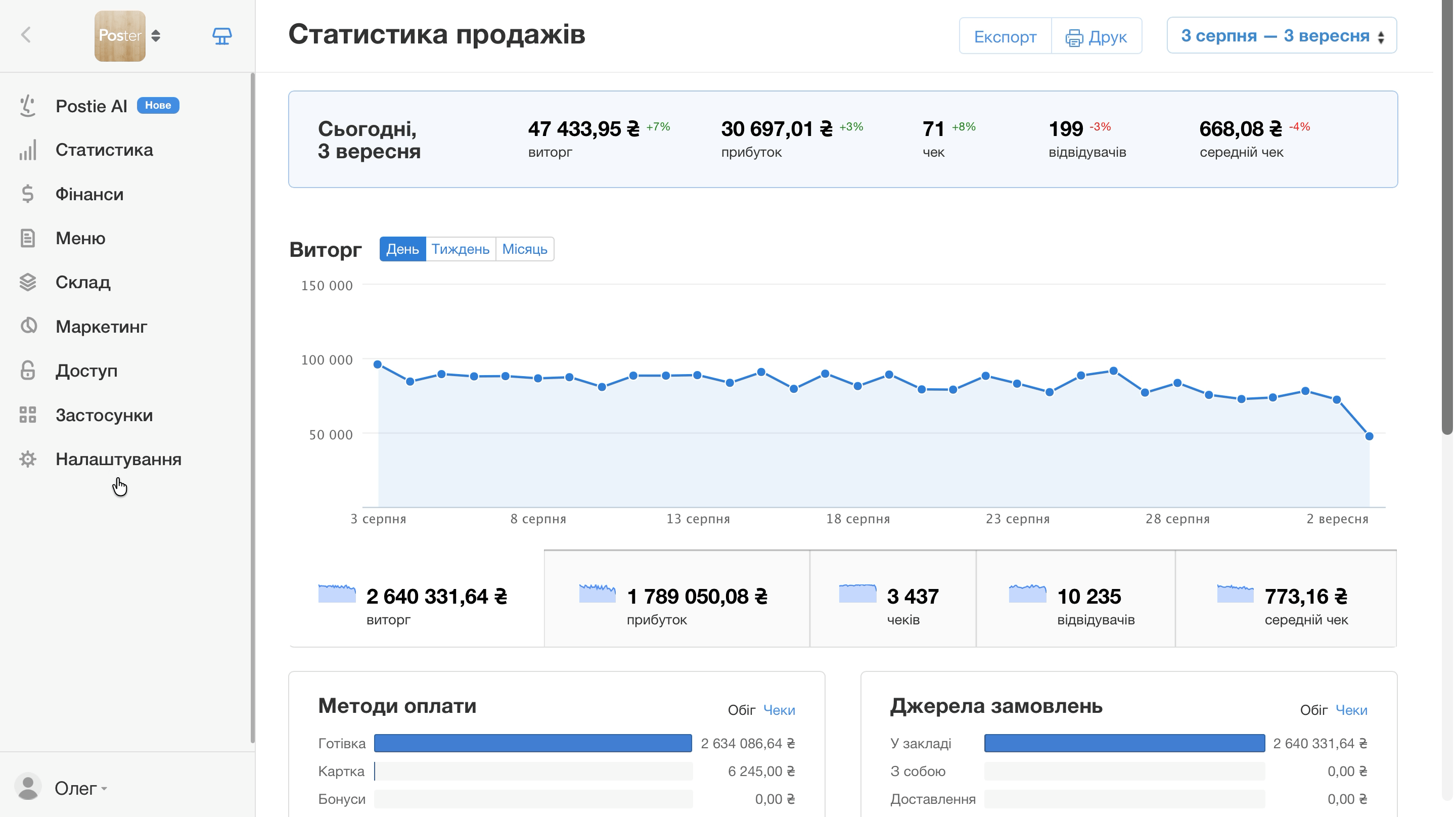1456x817 pixels.
Task: Switch Джерела замовлень to Обіг
Action: click(x=1313, y=710)
